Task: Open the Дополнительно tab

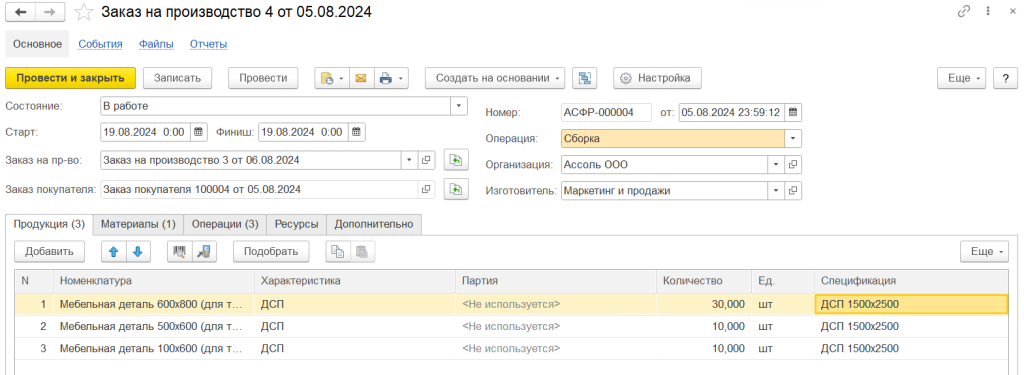Action: [374, 224]
